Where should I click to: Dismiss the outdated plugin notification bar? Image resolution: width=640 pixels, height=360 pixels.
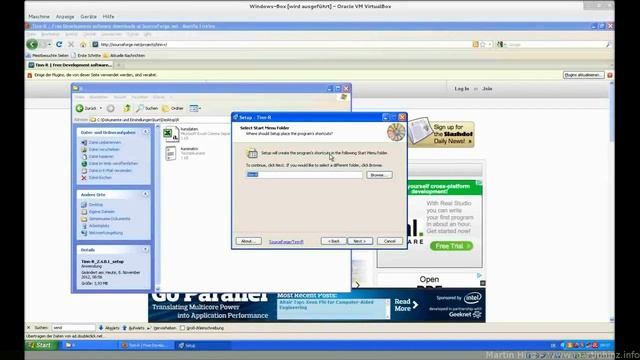pyautogui.click(x=610, y=75)
